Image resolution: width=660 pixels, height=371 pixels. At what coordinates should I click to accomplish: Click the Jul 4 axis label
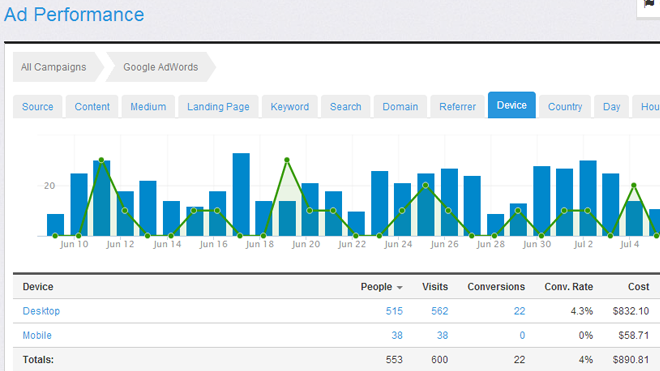click(x=629, y=244)
